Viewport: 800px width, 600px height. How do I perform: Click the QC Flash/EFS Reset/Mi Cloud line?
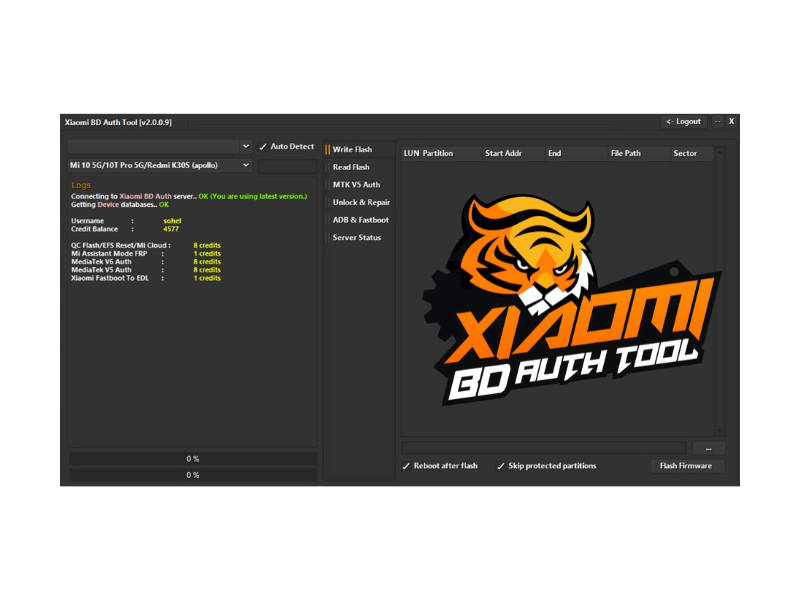point(146,245)
